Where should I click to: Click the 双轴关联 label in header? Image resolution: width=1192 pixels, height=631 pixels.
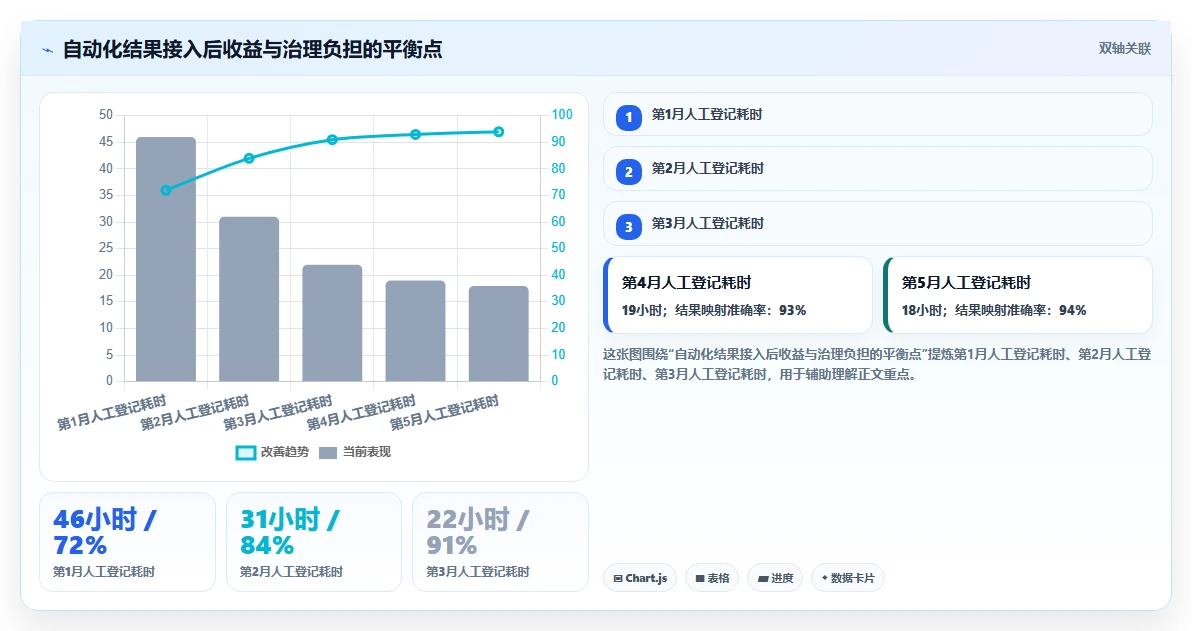click(1124, 49)
